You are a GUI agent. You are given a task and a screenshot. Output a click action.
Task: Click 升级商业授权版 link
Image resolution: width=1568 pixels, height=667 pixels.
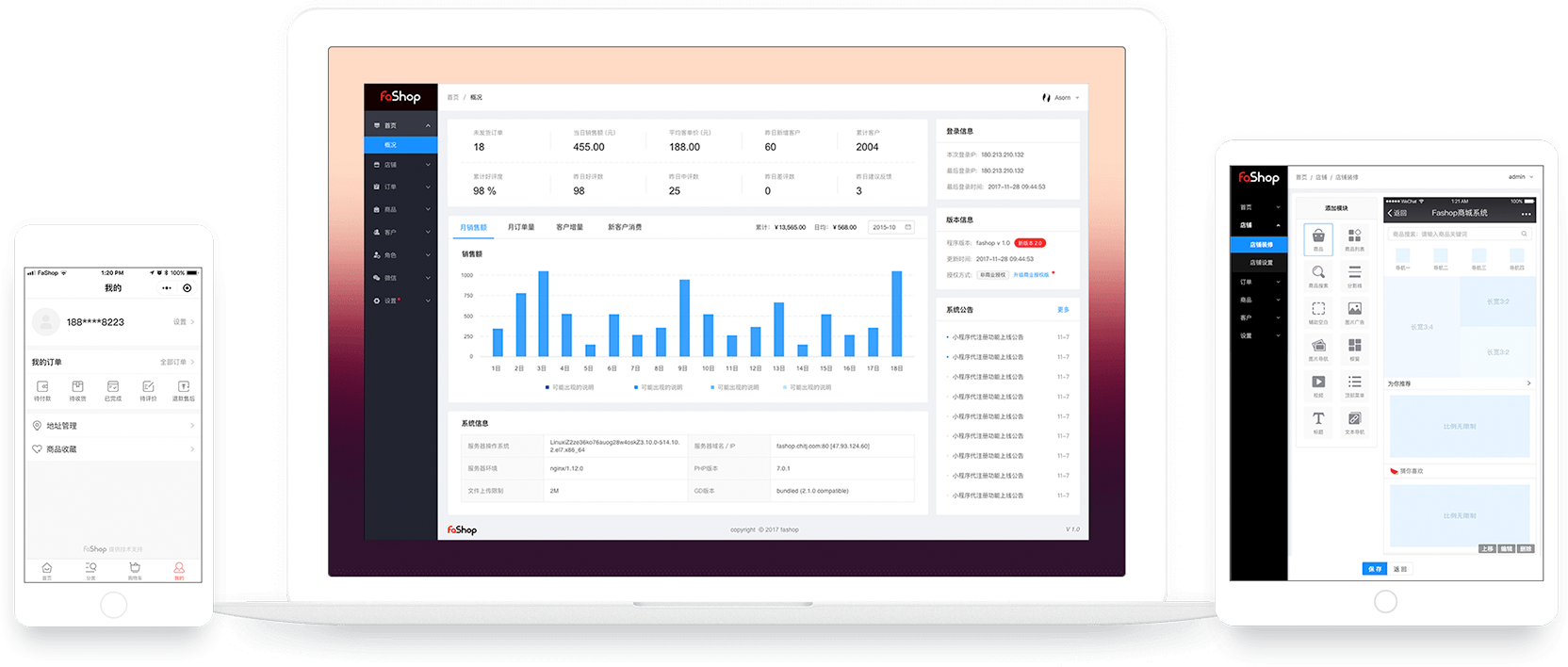click(x=1031, y=275)
